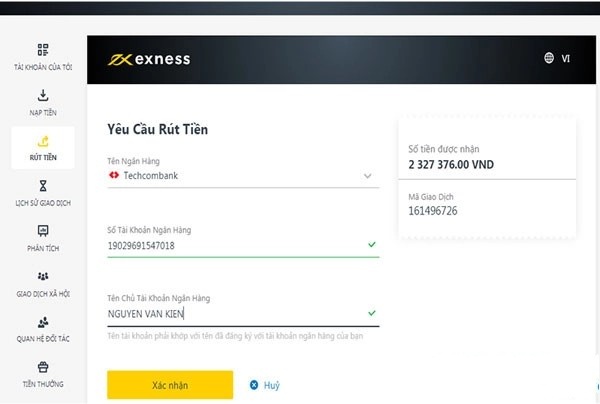This screenshot has width=600, height=404.
Task: Click the Exness logo
Action: 149,59
